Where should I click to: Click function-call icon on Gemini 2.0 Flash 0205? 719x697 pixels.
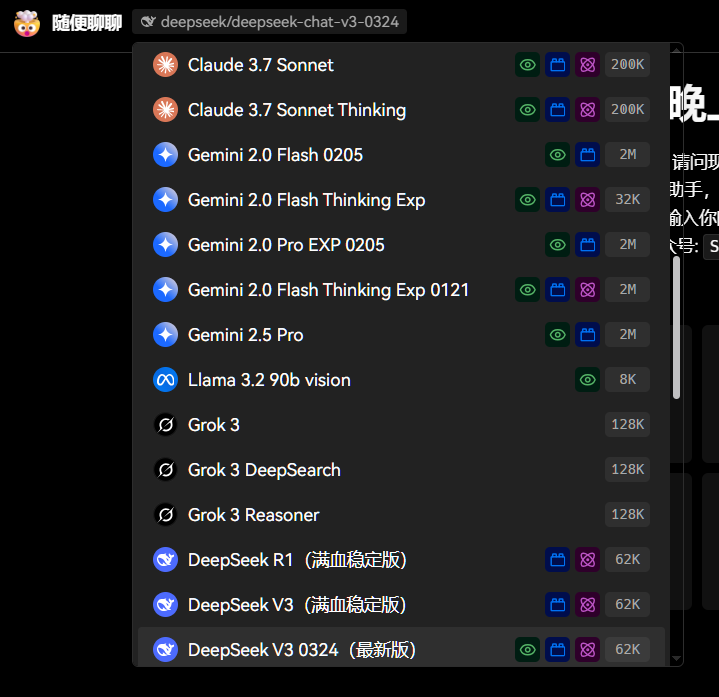tap(587, 155)
